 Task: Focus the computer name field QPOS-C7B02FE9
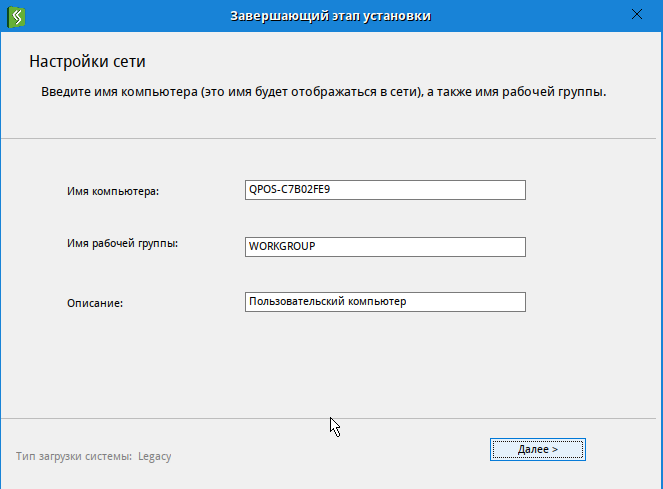pos(385,189)
